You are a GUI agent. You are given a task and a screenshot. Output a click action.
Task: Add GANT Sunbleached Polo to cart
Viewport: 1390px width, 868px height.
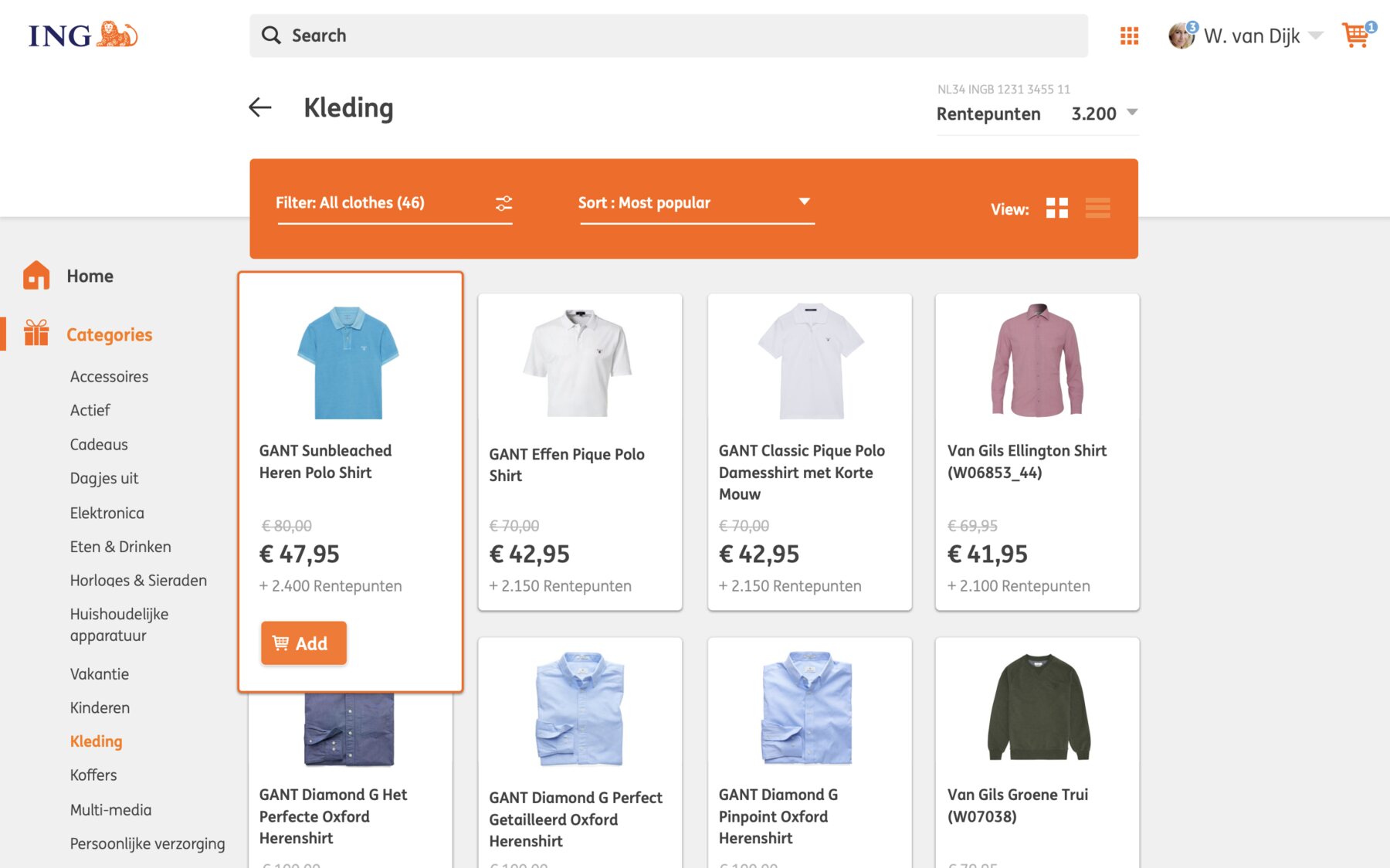[303, 643]
